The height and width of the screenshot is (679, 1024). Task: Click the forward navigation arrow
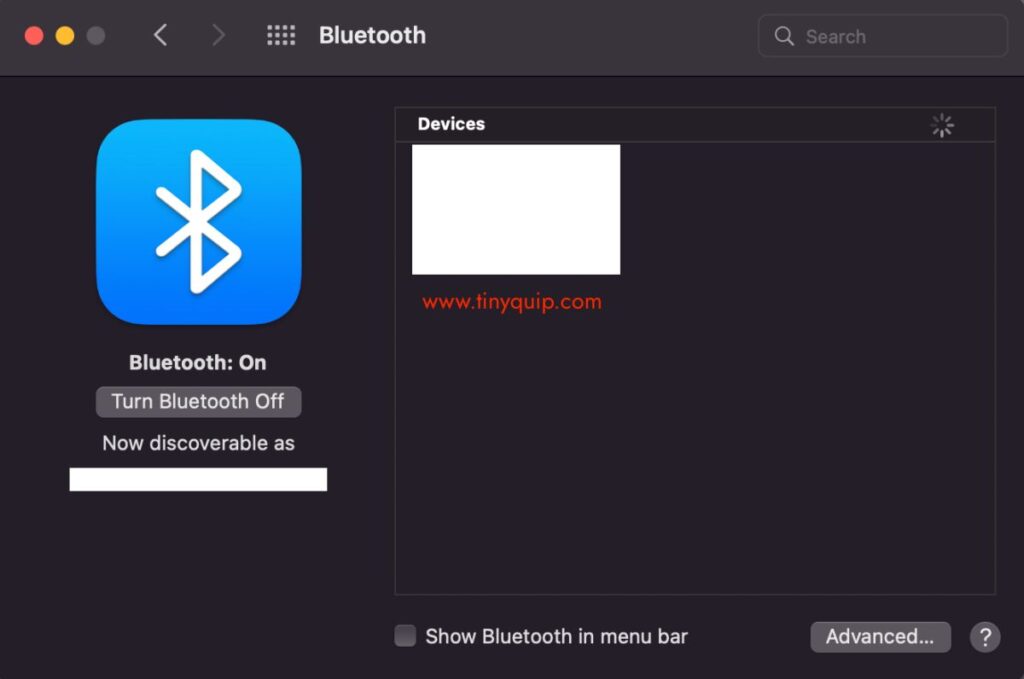pos(218,34)
